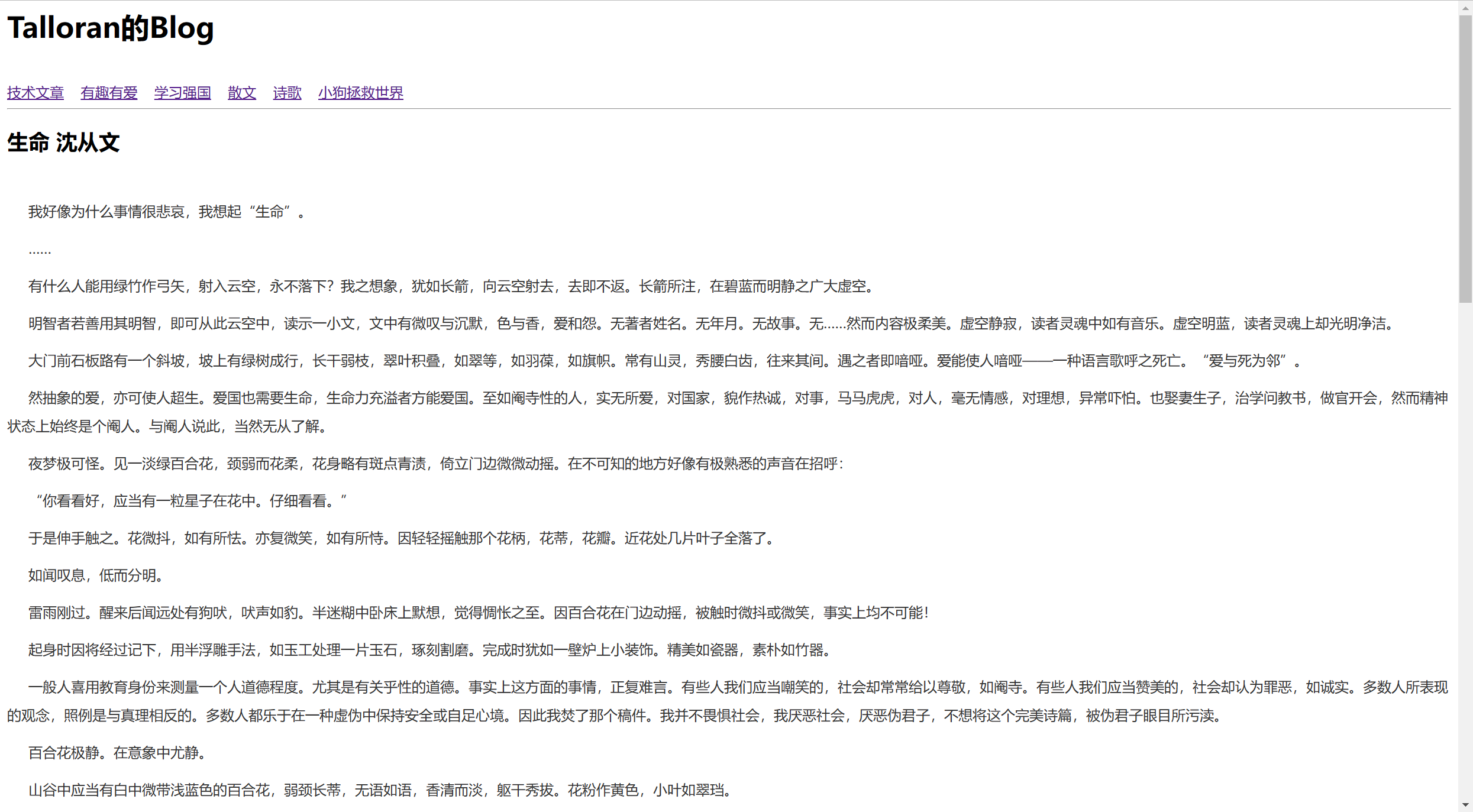Open the 小狗拯救世界 link
Image resolution: width=1473 pixels, height=812 pixels.
point(360,93)
